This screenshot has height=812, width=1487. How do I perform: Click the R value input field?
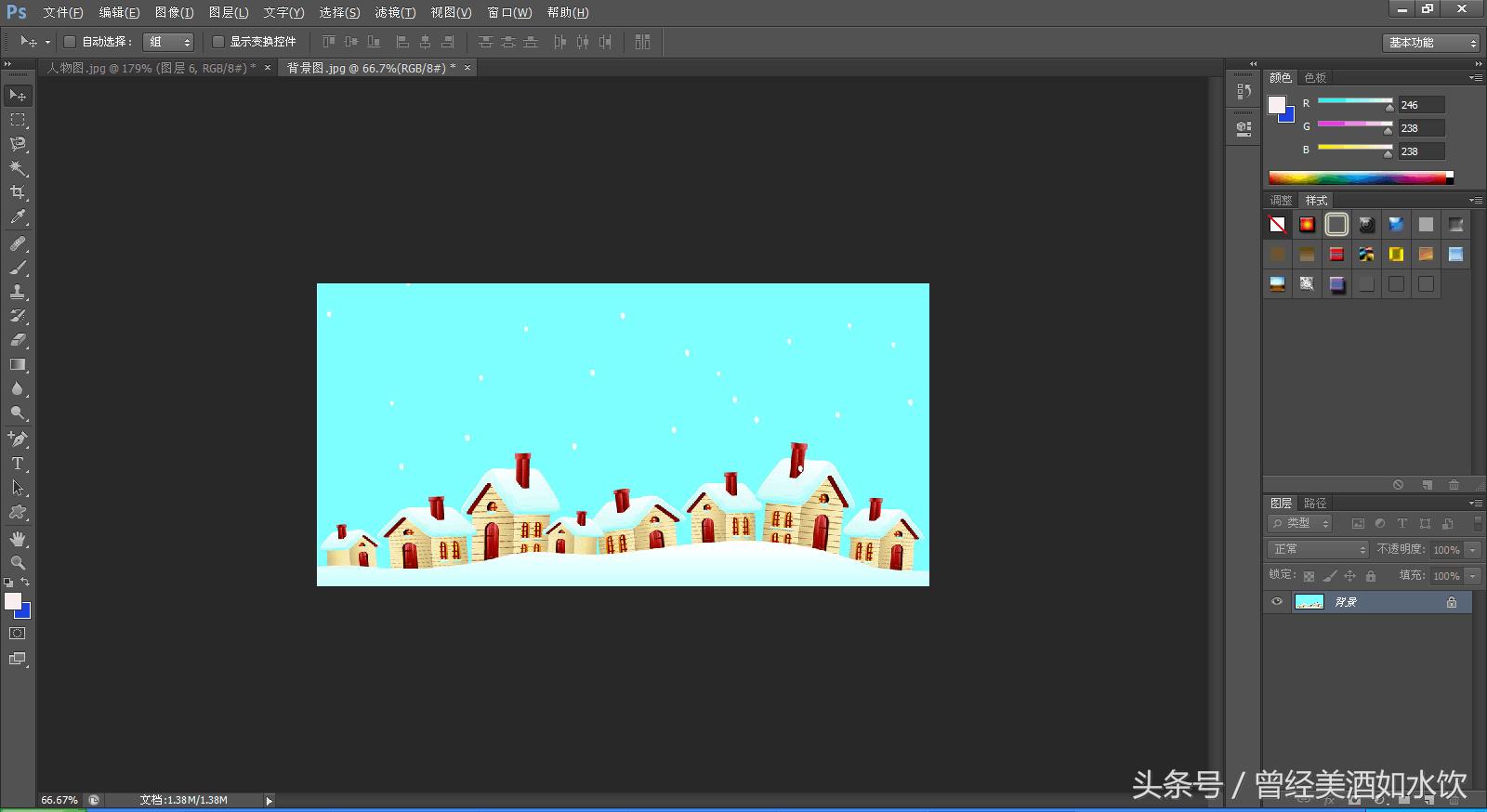[1421, 105]
